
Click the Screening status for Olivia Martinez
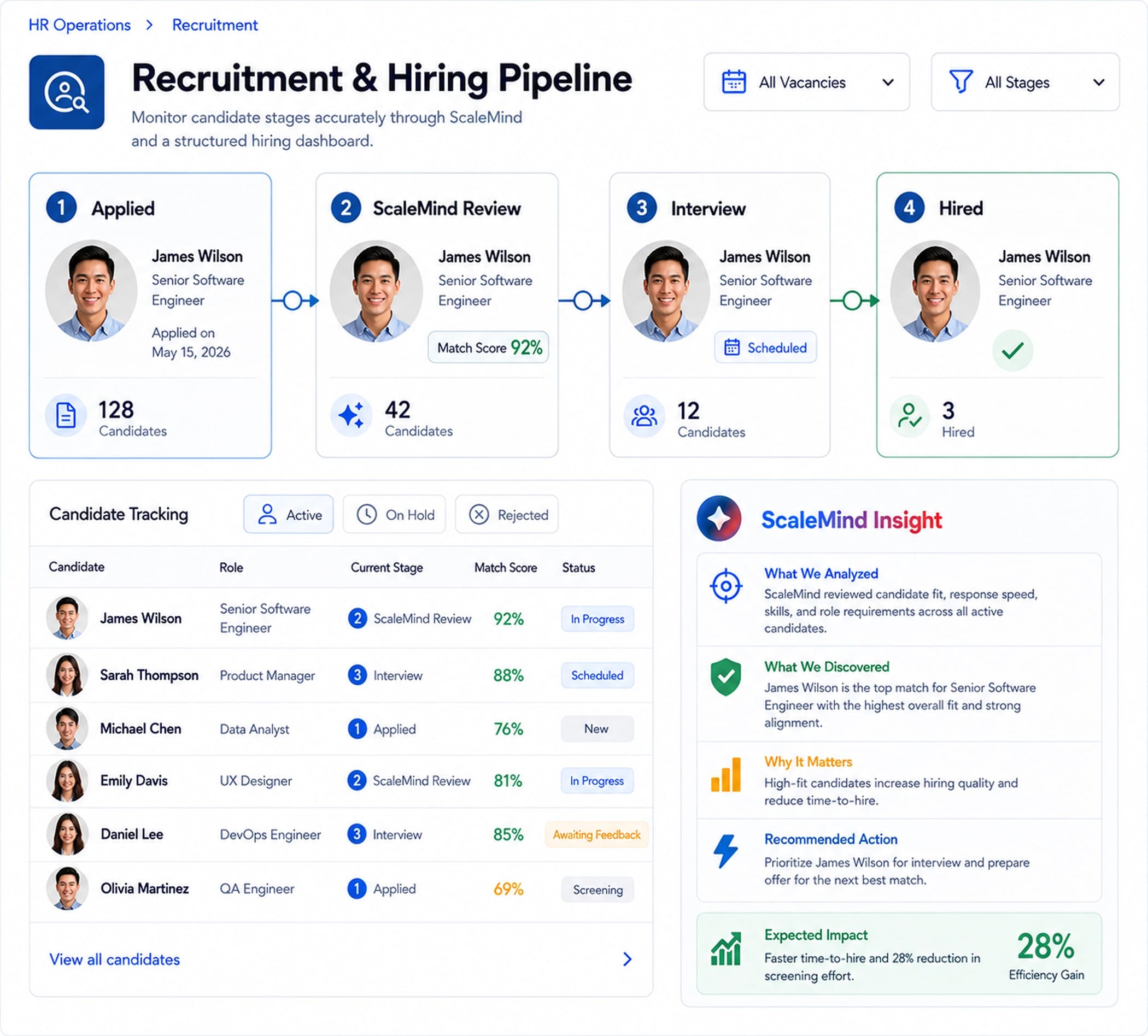point(598,890)
